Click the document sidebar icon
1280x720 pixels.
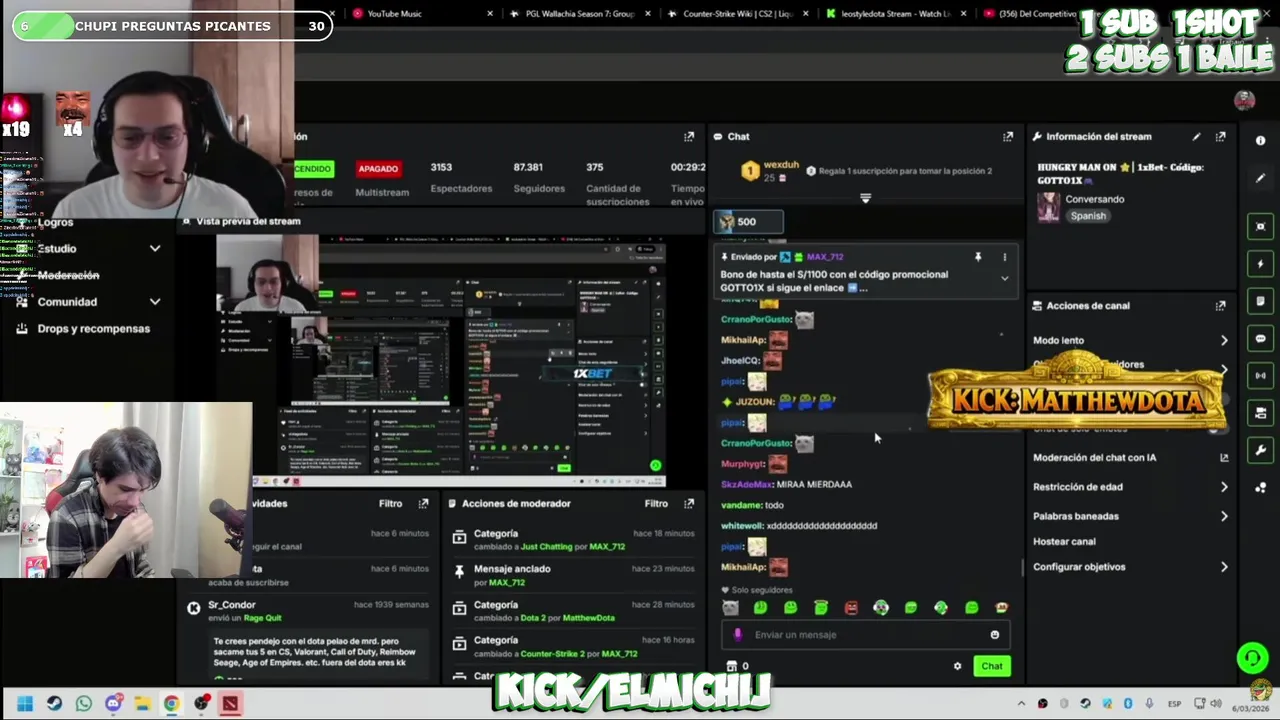1260,301
